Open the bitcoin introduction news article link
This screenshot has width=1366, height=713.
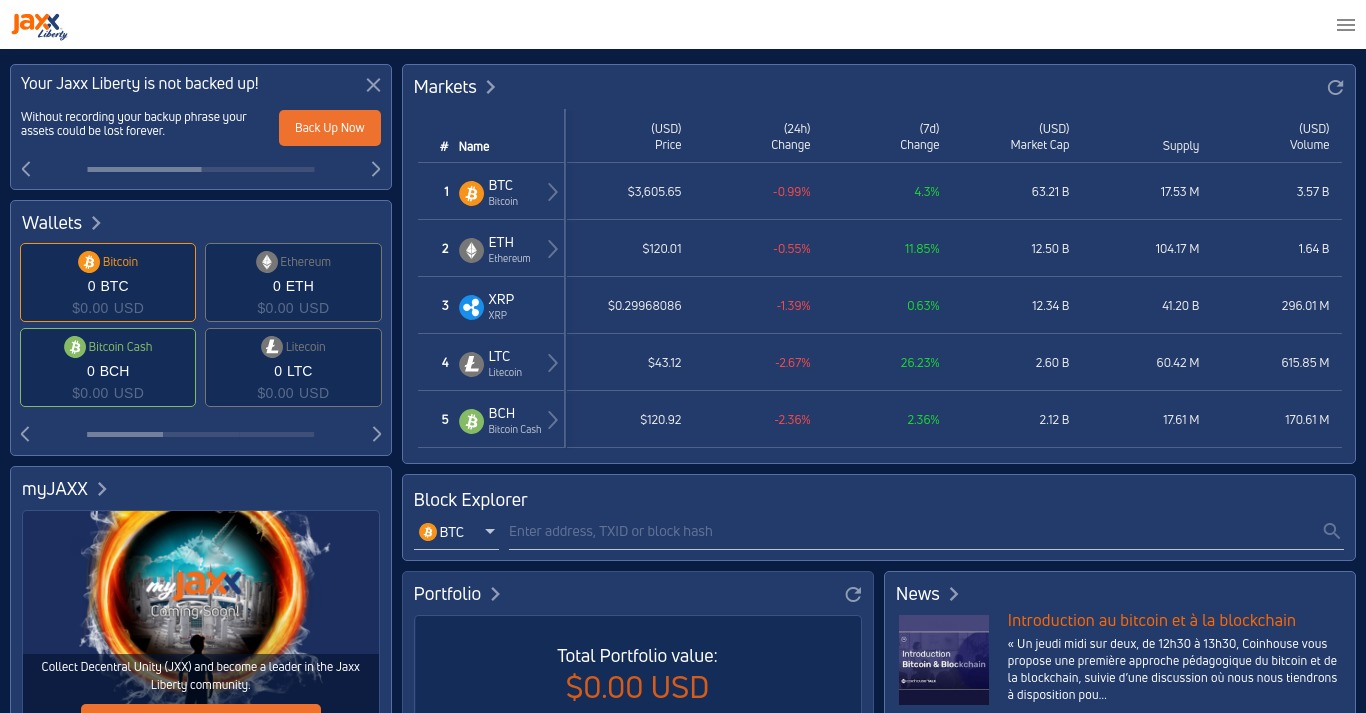pos(1151,621)
